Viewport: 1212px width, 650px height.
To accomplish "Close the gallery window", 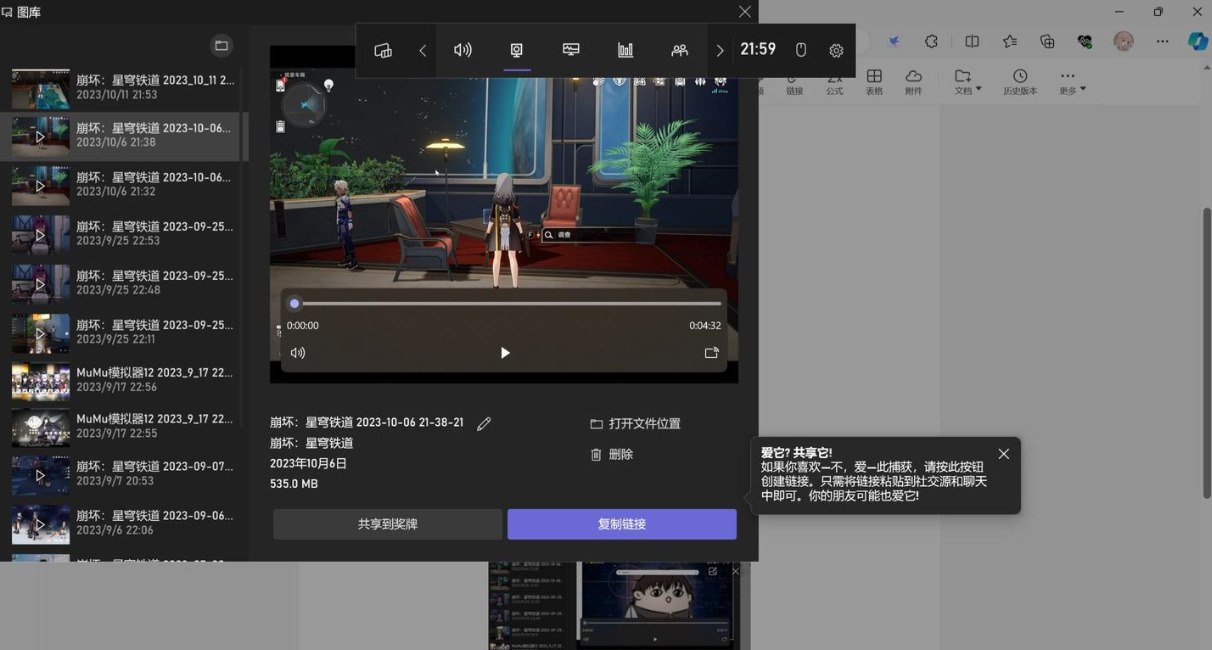I will pos(744,12).
